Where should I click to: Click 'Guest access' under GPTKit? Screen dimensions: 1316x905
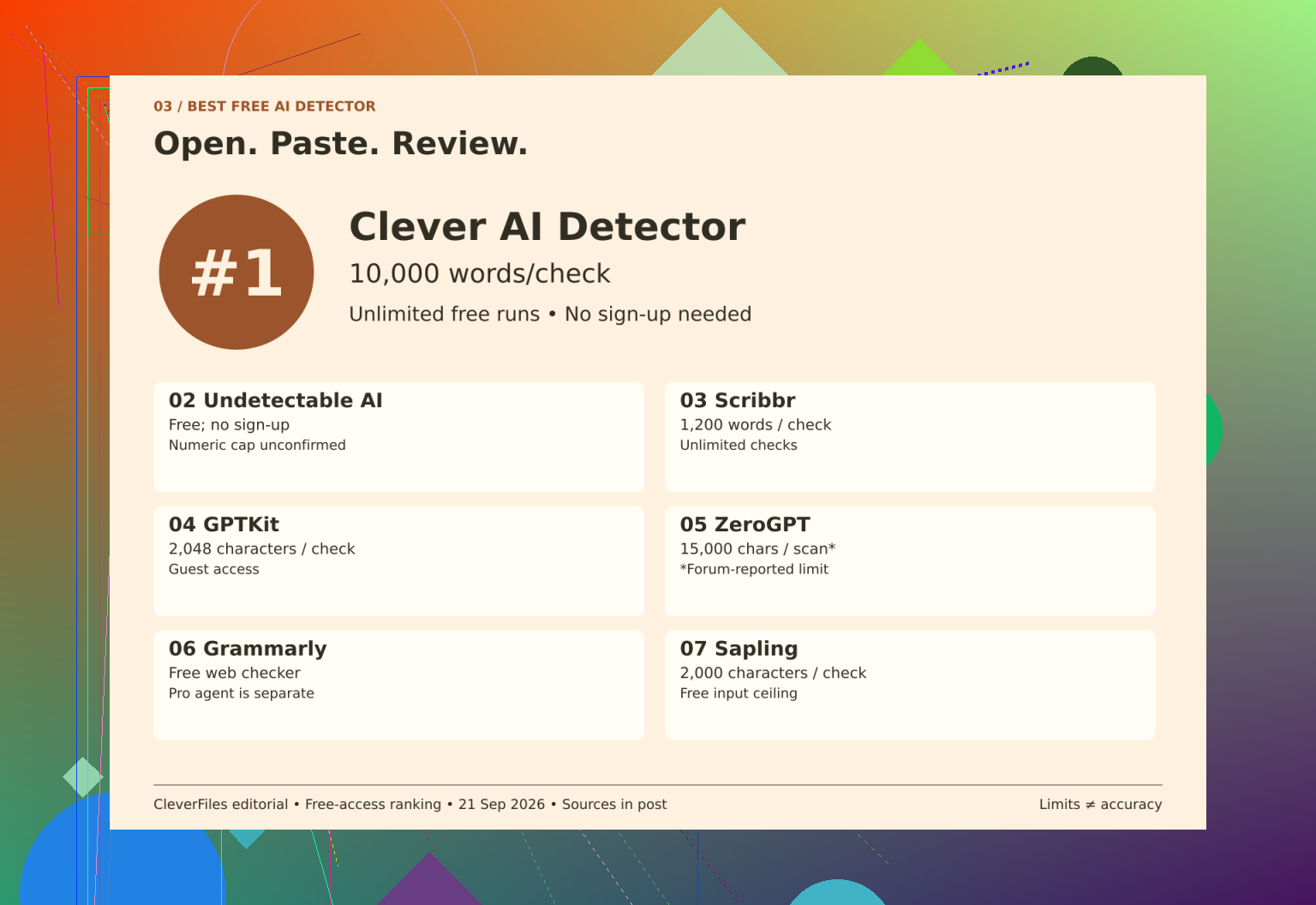213,570
